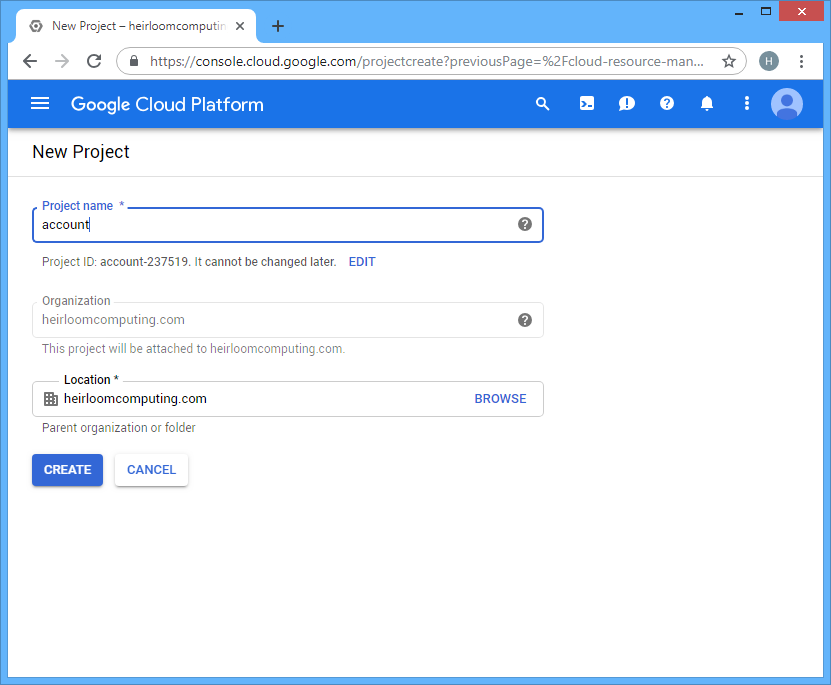Open the feedback exclamation bubble icon
The image size is (831, 685).
point(626,103)
